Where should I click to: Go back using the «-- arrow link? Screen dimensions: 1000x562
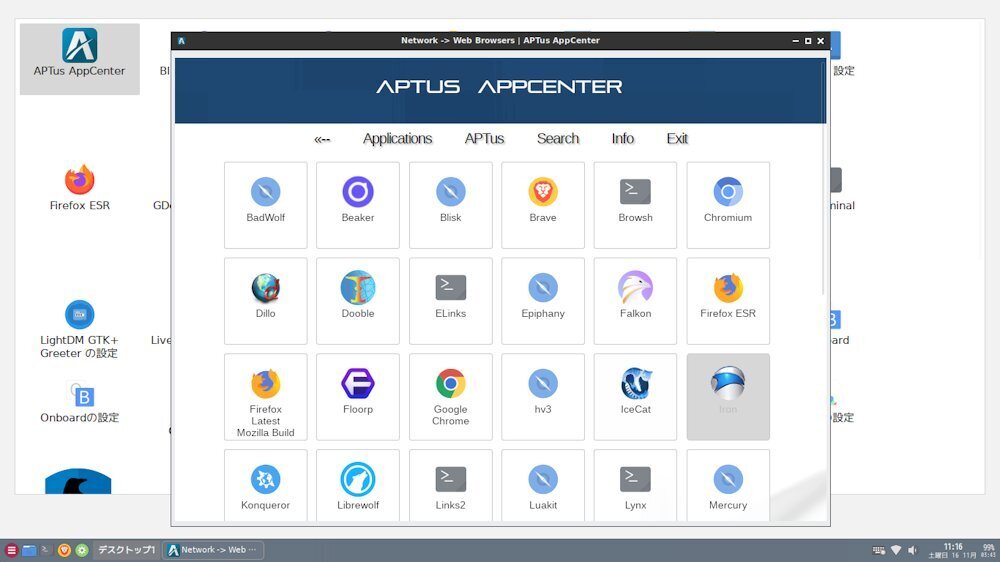click(x=322, y=139)
